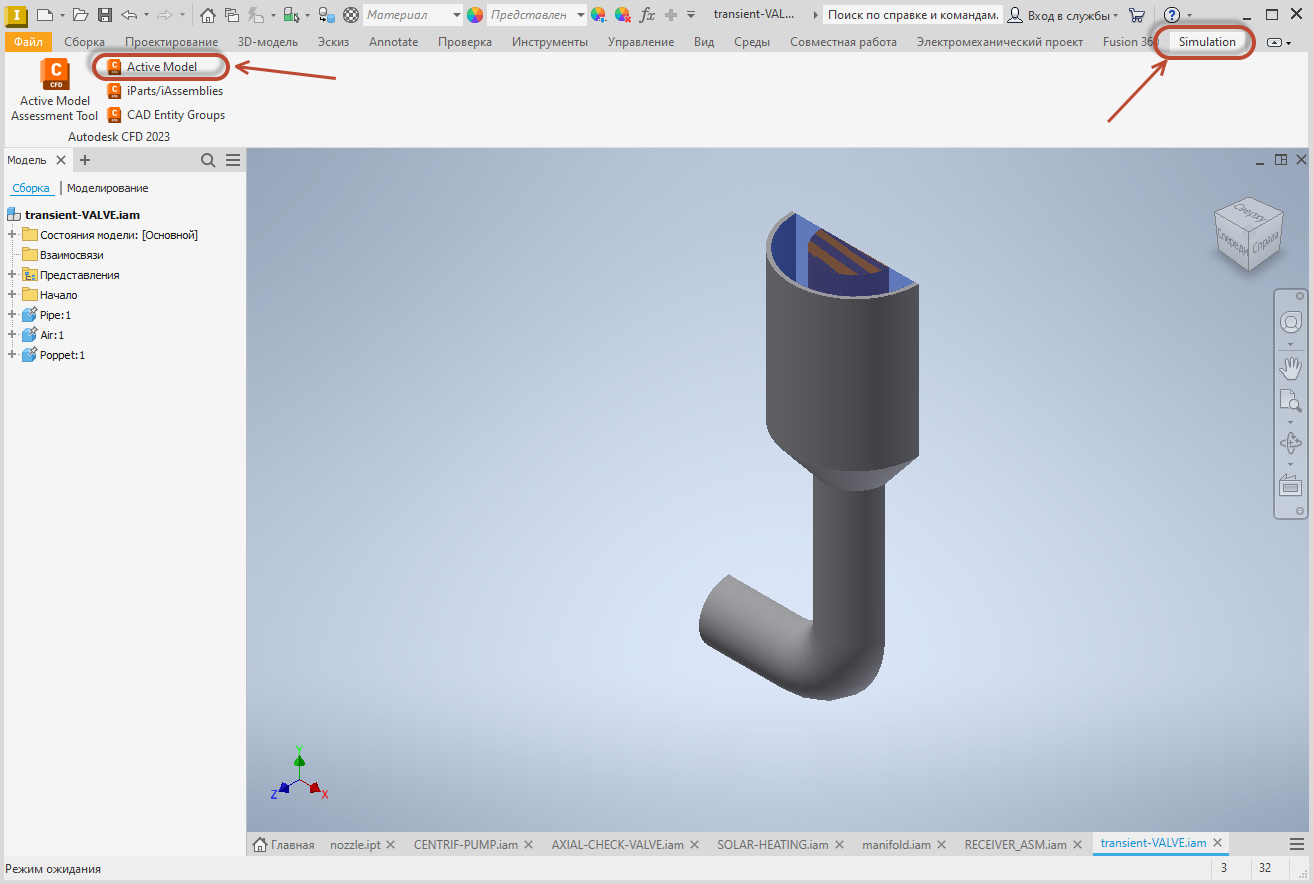This screenshot has width=1313, height=884.
Task: Open the Вид ribbon tab
Action: 704,42
